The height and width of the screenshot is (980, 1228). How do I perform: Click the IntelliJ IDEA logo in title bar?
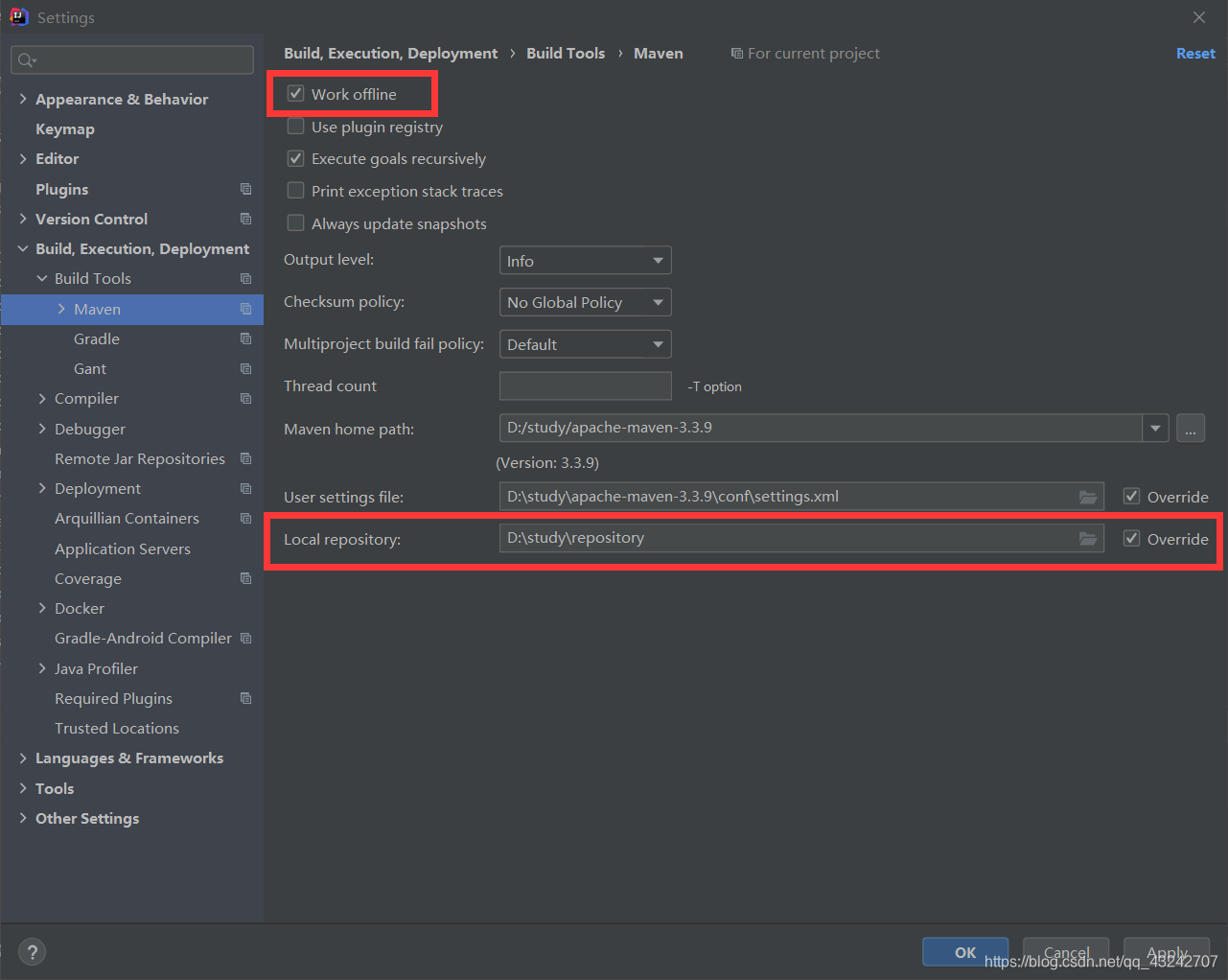click(x=18, y=16)
